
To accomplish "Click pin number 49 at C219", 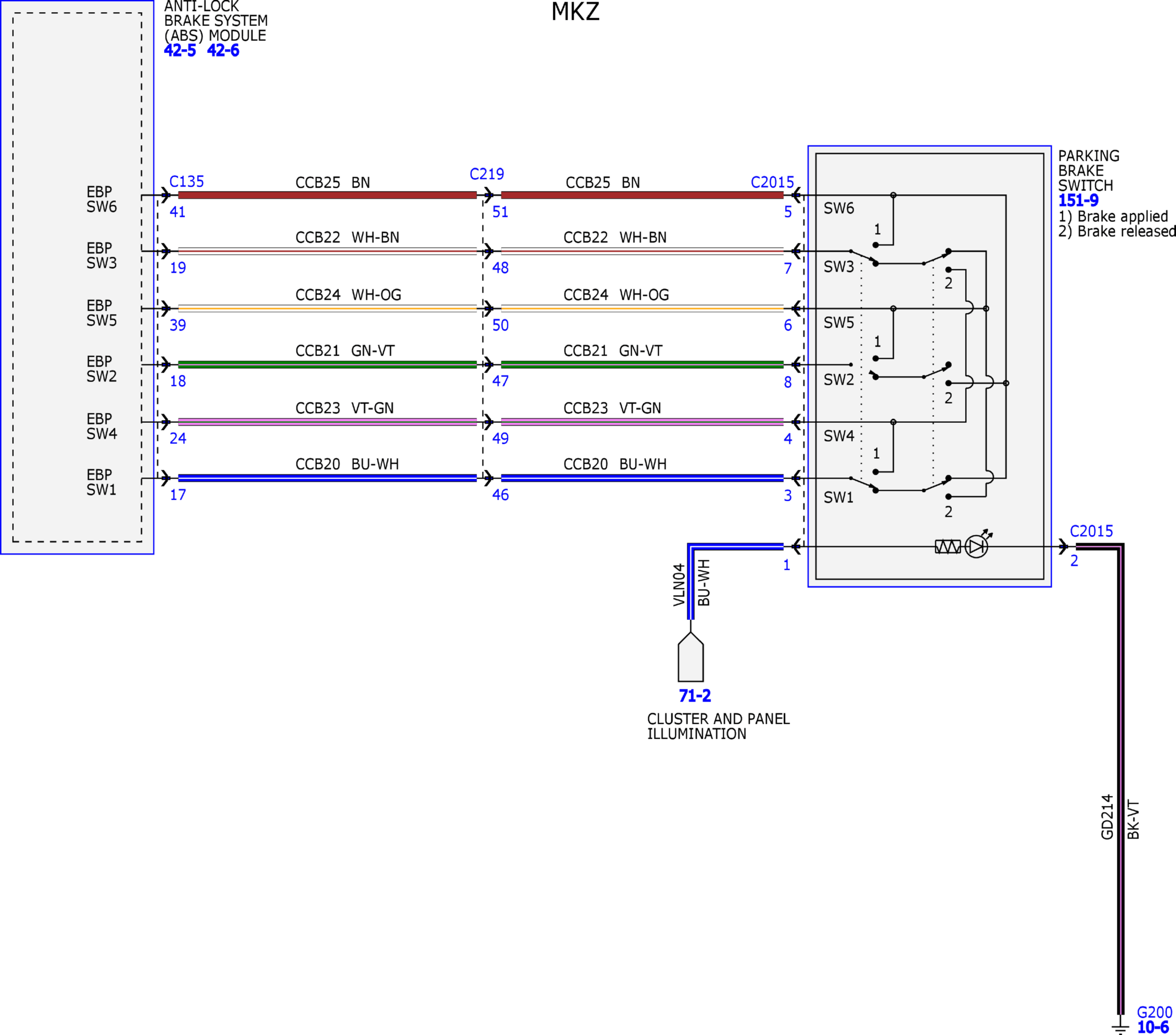I will tap(501, 439).
